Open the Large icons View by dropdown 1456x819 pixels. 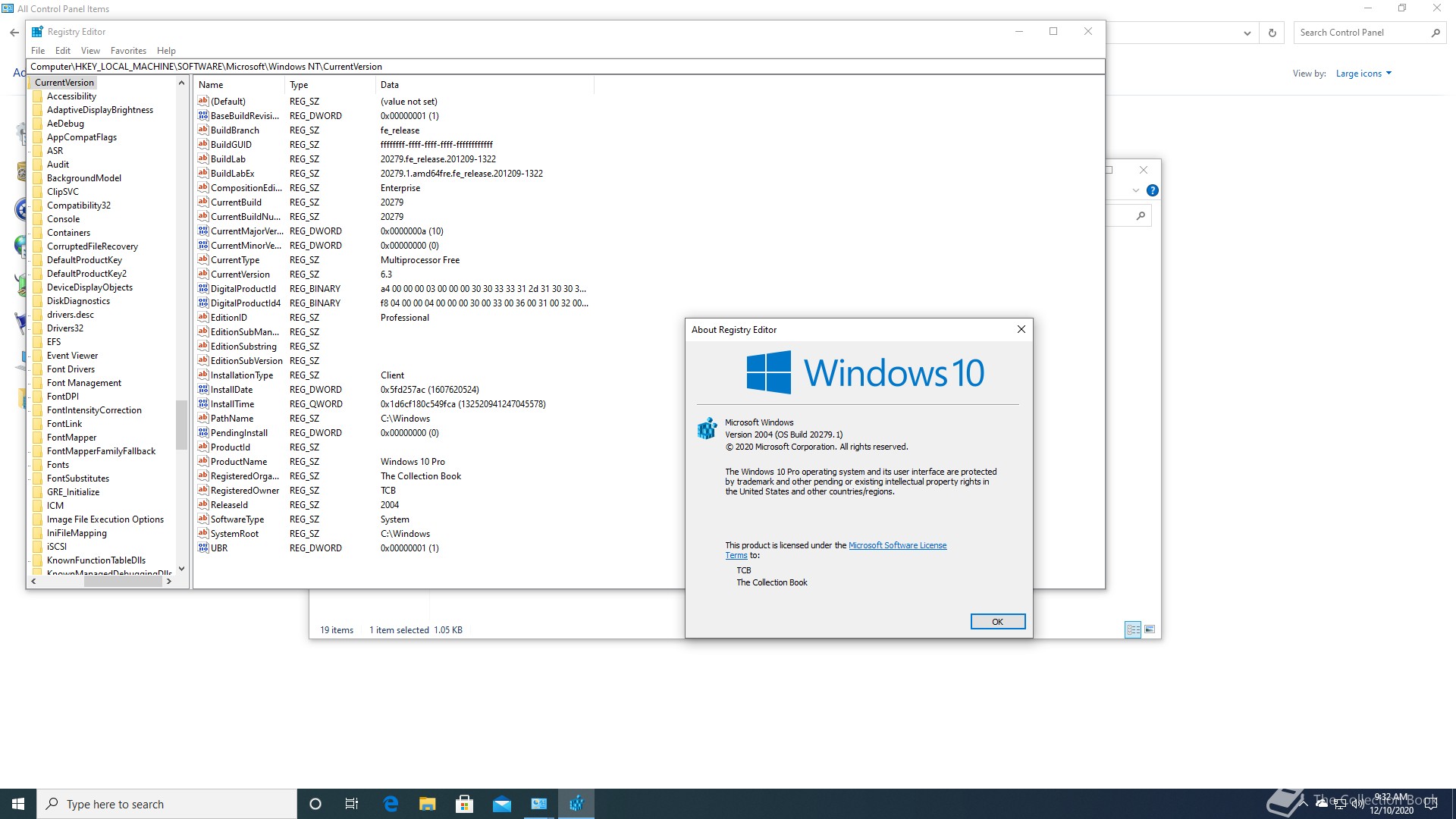pyautogui.click(x=1363, y=74)
